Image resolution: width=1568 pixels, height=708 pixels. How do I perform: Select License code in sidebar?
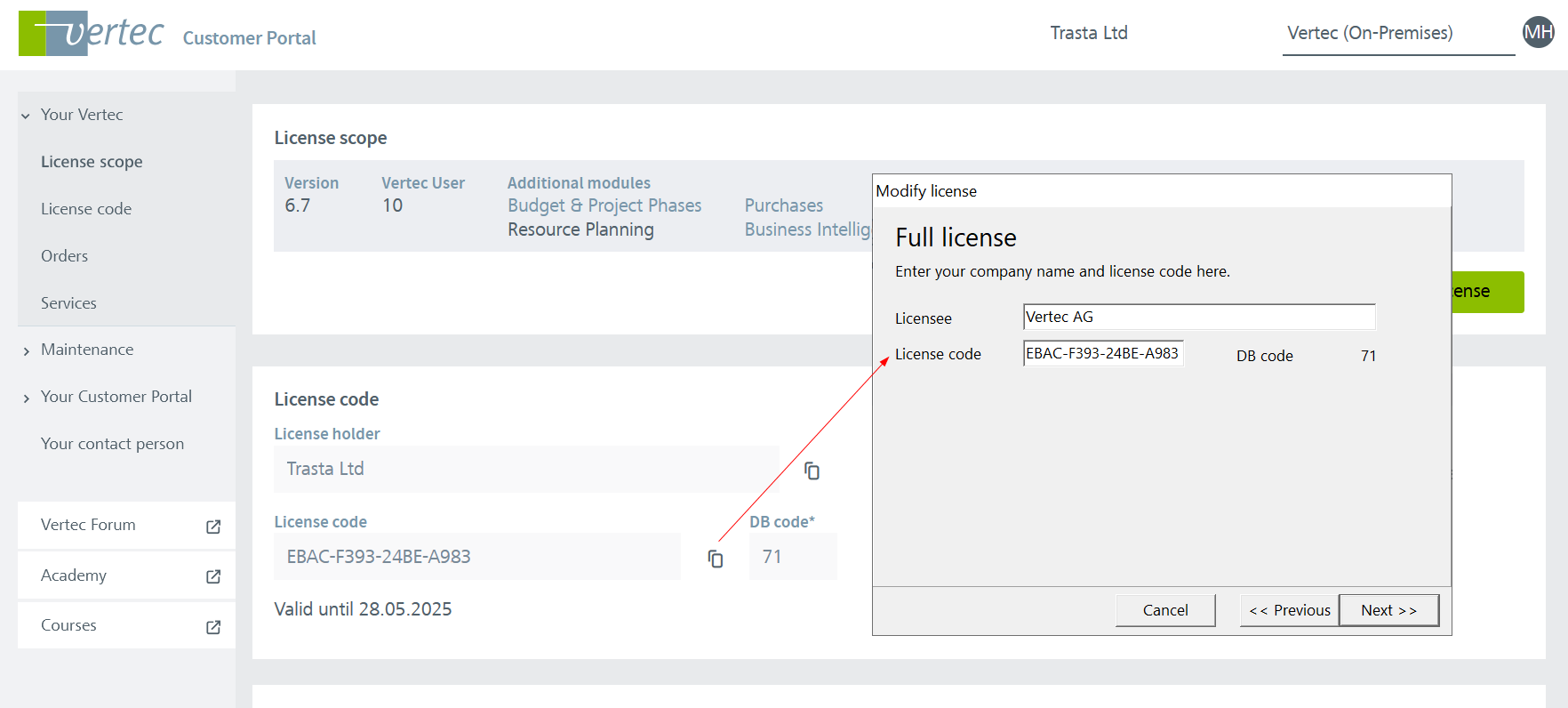point(86,209)
